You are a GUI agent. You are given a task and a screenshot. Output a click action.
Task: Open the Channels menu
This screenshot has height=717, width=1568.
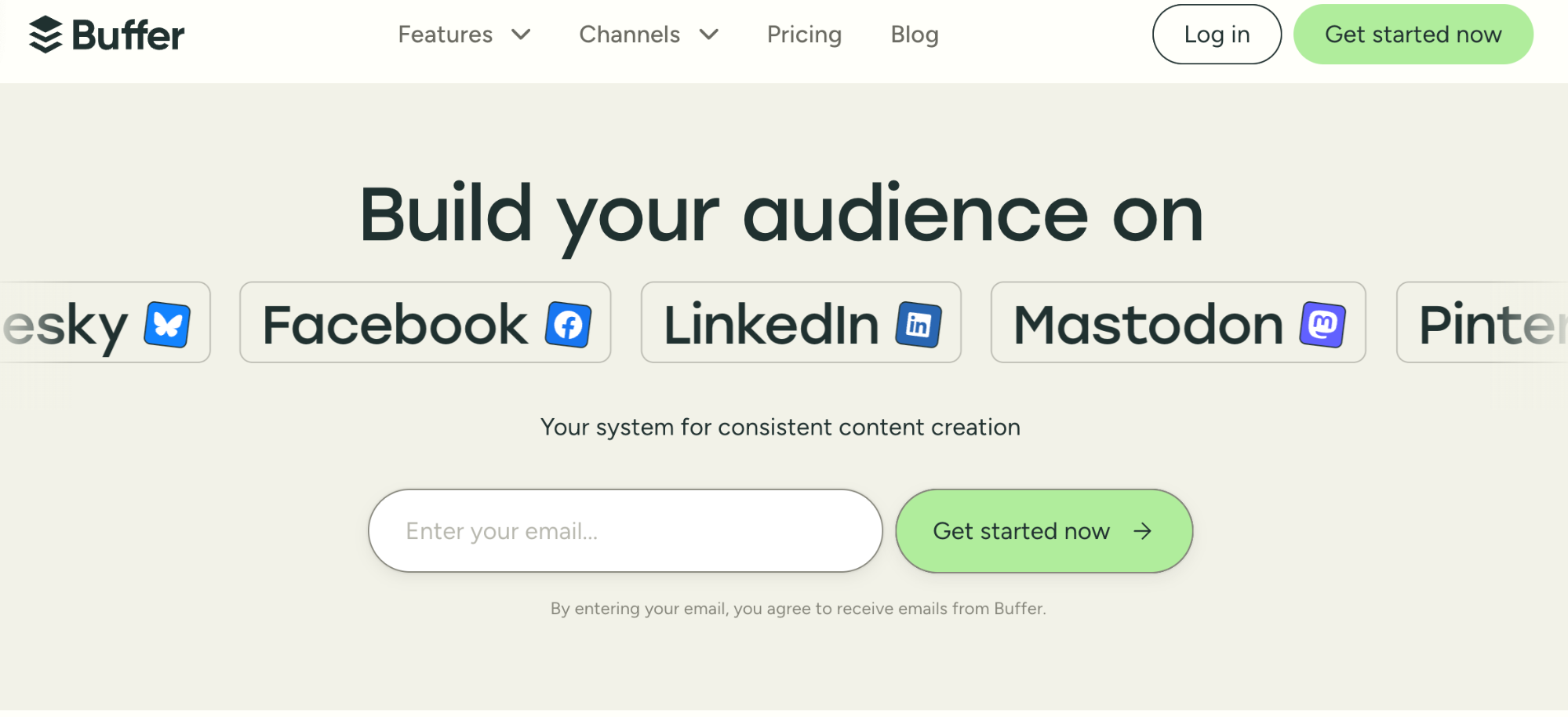tap(630, 35)
